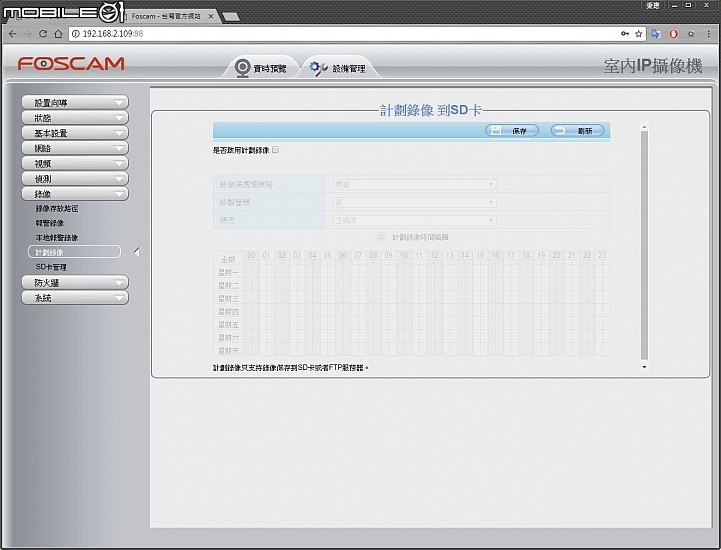Close the Foscam browser tab
Image resolution: width=721 pixels, height=550 pixels.
pos(211,16)
